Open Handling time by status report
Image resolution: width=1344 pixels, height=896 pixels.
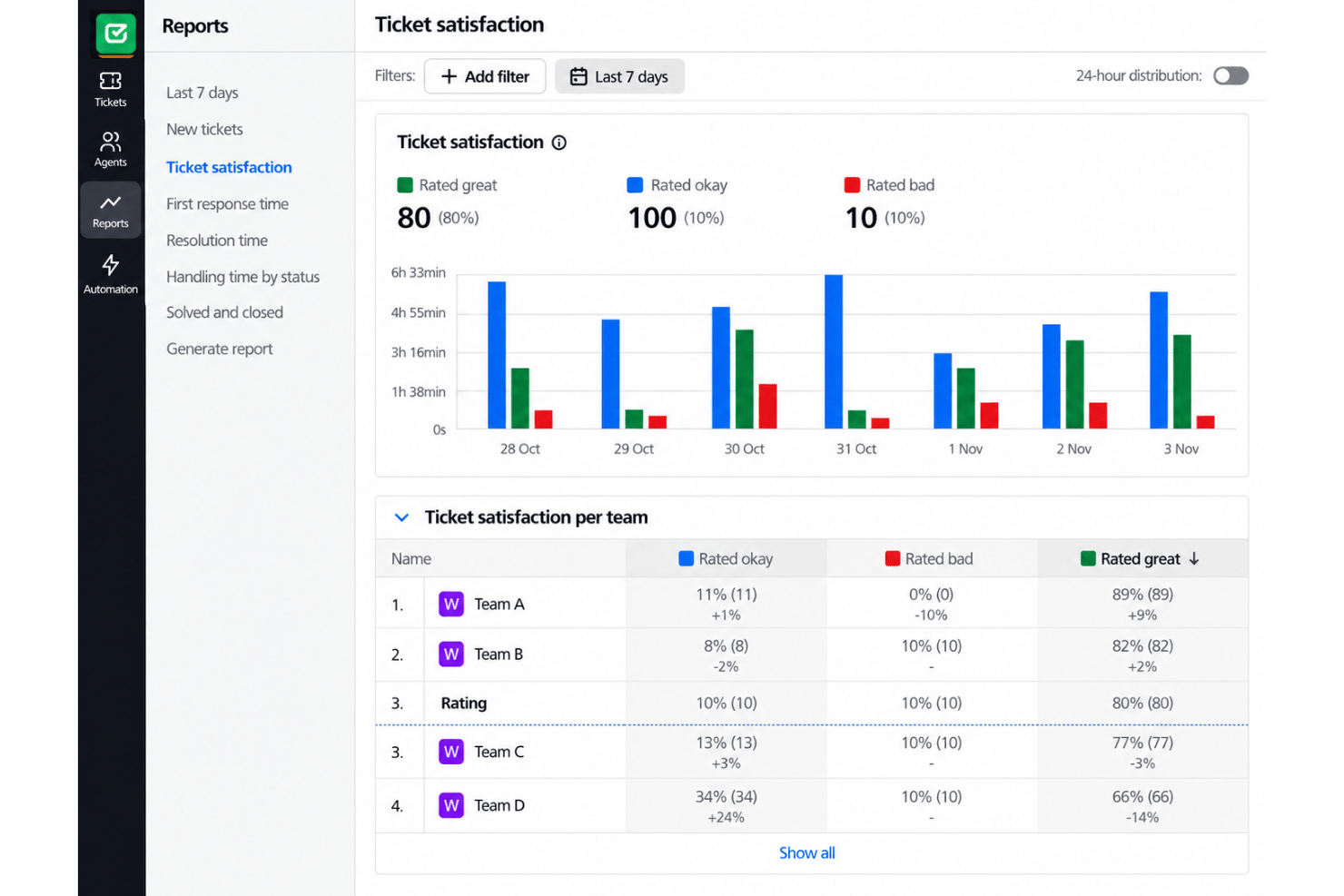pos(242,277)
